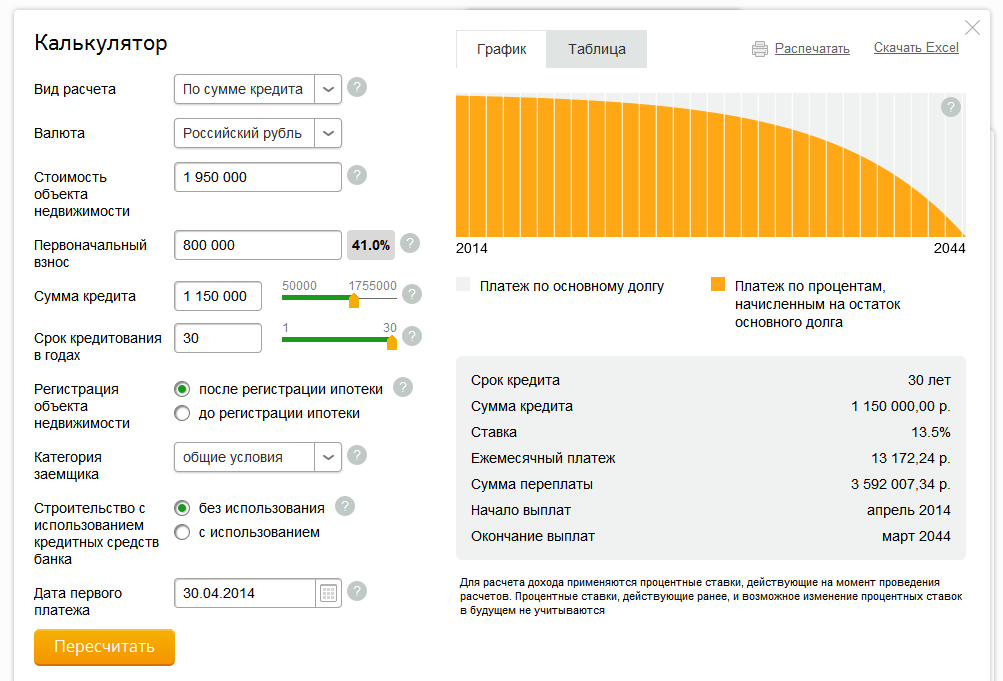1003x681 pixels.
Task: Open Категория заемщика dropdown
Action: [x=328, y=457]
